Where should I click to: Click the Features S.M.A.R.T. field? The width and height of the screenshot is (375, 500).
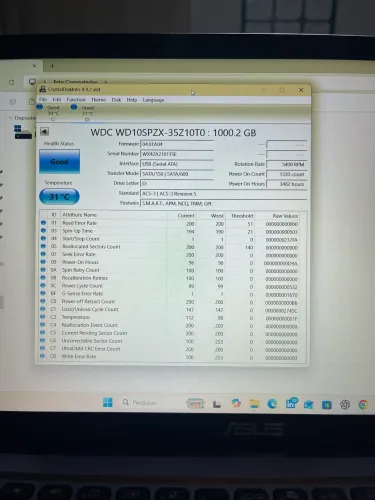(x=224, y=203)
